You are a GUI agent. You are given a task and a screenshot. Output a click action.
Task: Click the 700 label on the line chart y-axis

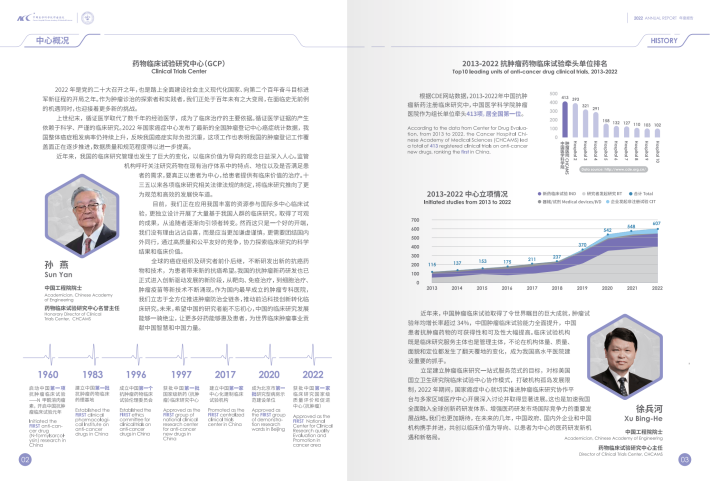(415, 220)
